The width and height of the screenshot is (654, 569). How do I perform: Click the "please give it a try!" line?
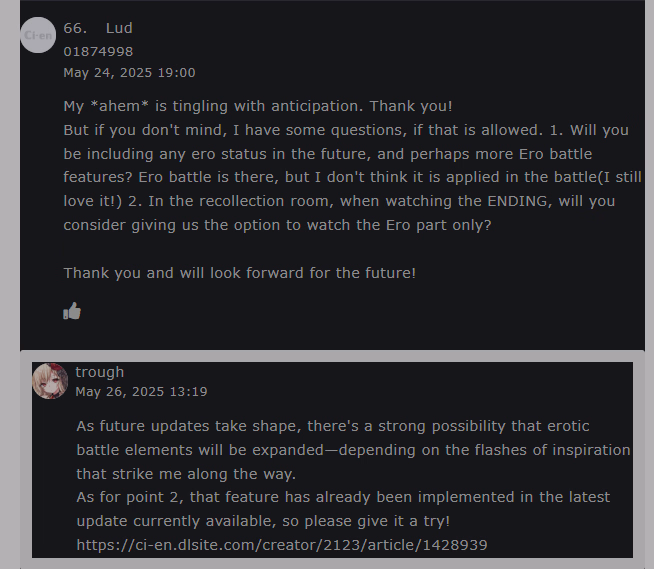point(263,521)
